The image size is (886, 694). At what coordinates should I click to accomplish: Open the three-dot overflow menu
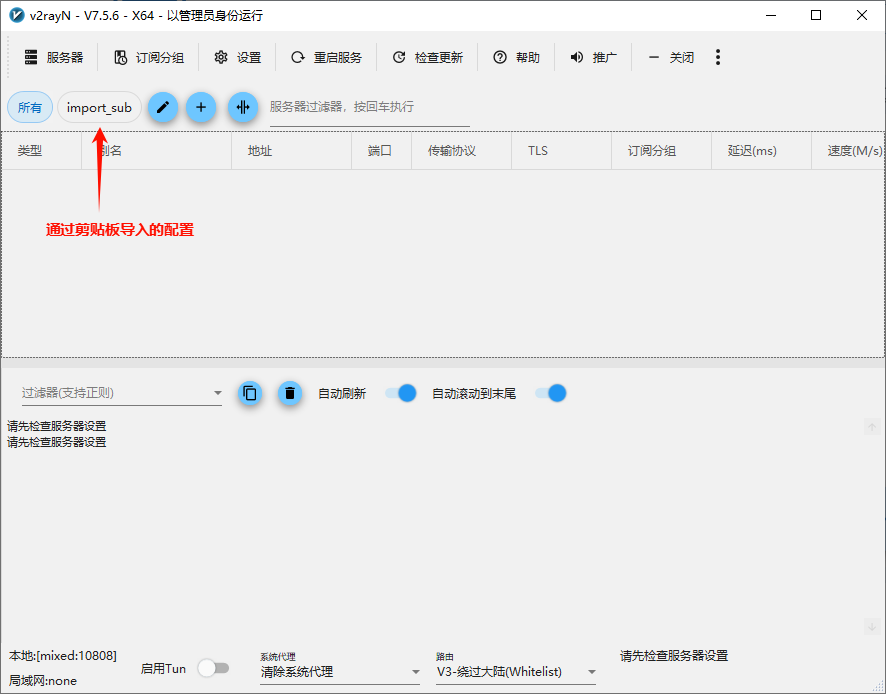pyautogui.click(x=718, y=57)
